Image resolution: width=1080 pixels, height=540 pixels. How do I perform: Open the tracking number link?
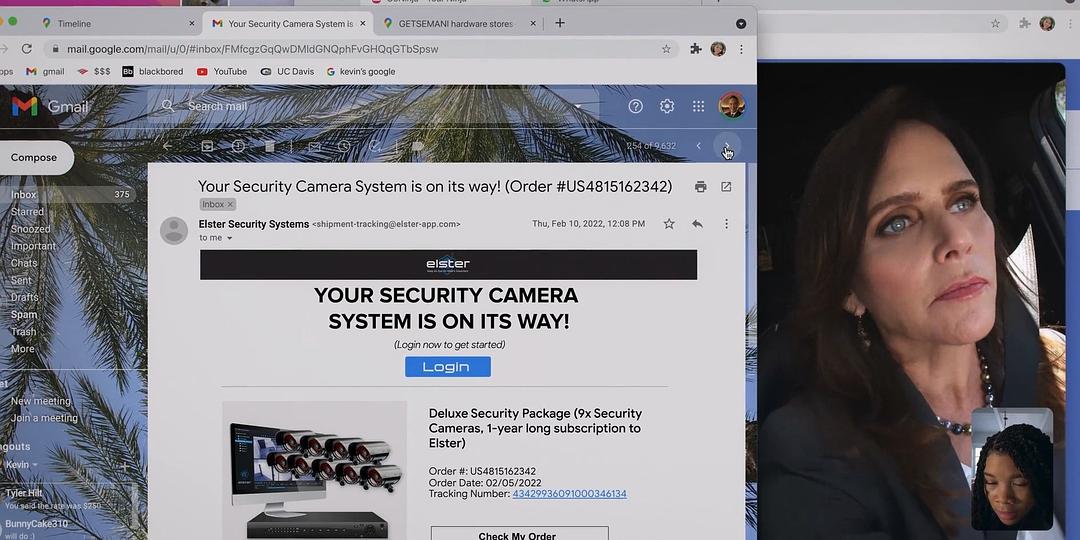click(x=569, y=494)
